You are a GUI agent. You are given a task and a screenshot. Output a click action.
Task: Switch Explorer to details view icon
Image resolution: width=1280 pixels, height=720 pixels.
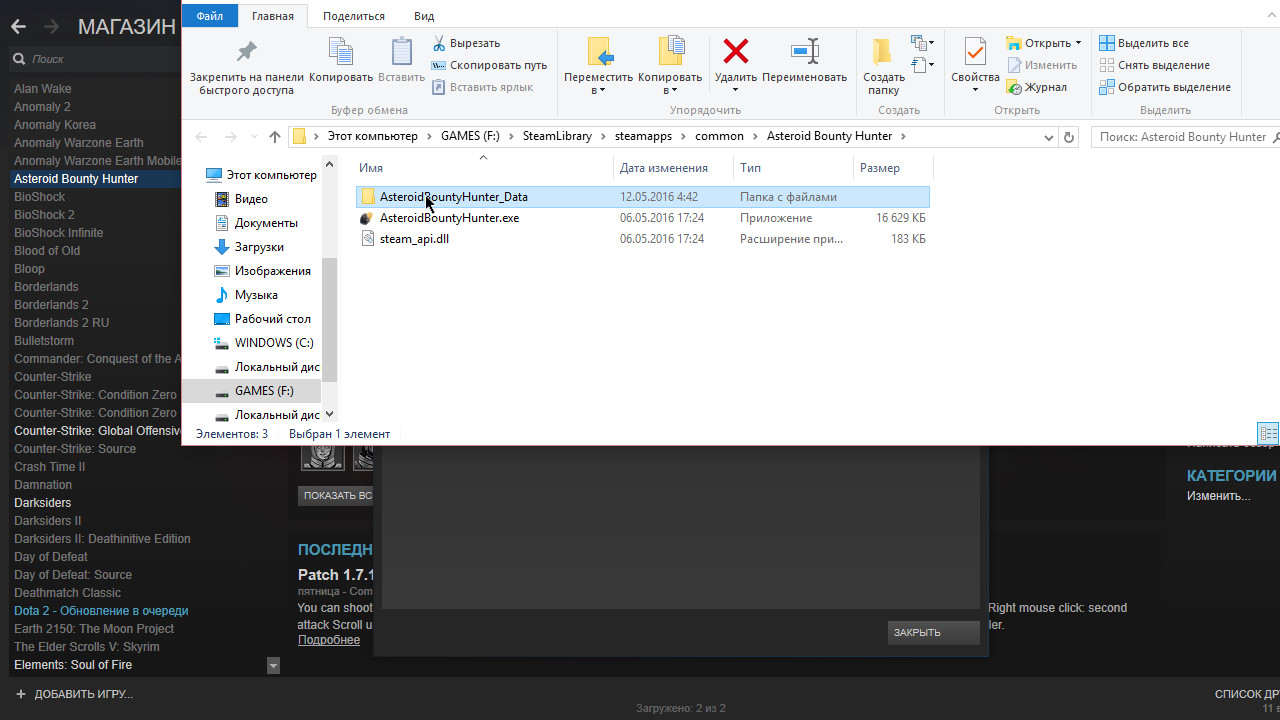click(1269, 434)
